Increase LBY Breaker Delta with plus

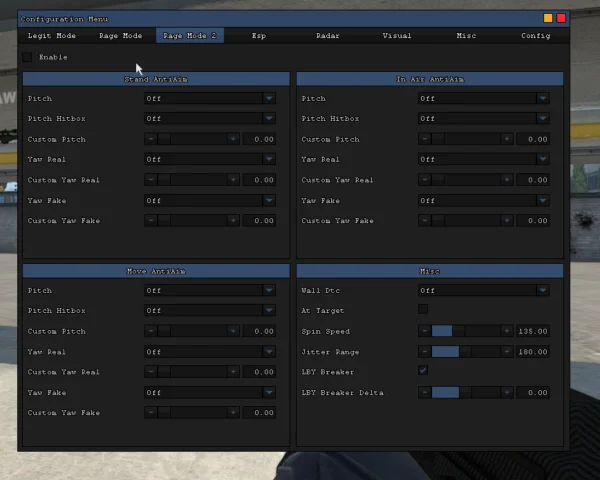pos(507,392)
